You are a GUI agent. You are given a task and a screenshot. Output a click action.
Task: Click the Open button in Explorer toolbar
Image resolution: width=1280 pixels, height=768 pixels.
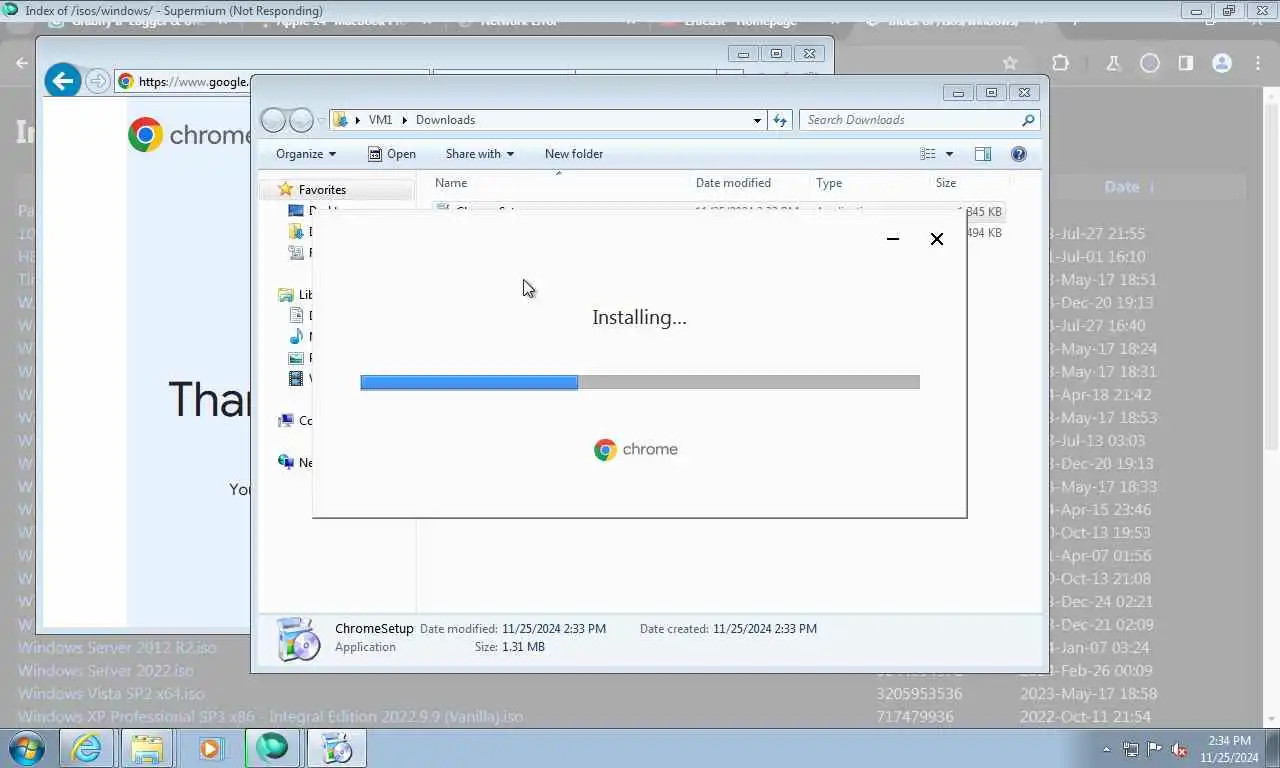coord(391,154)
